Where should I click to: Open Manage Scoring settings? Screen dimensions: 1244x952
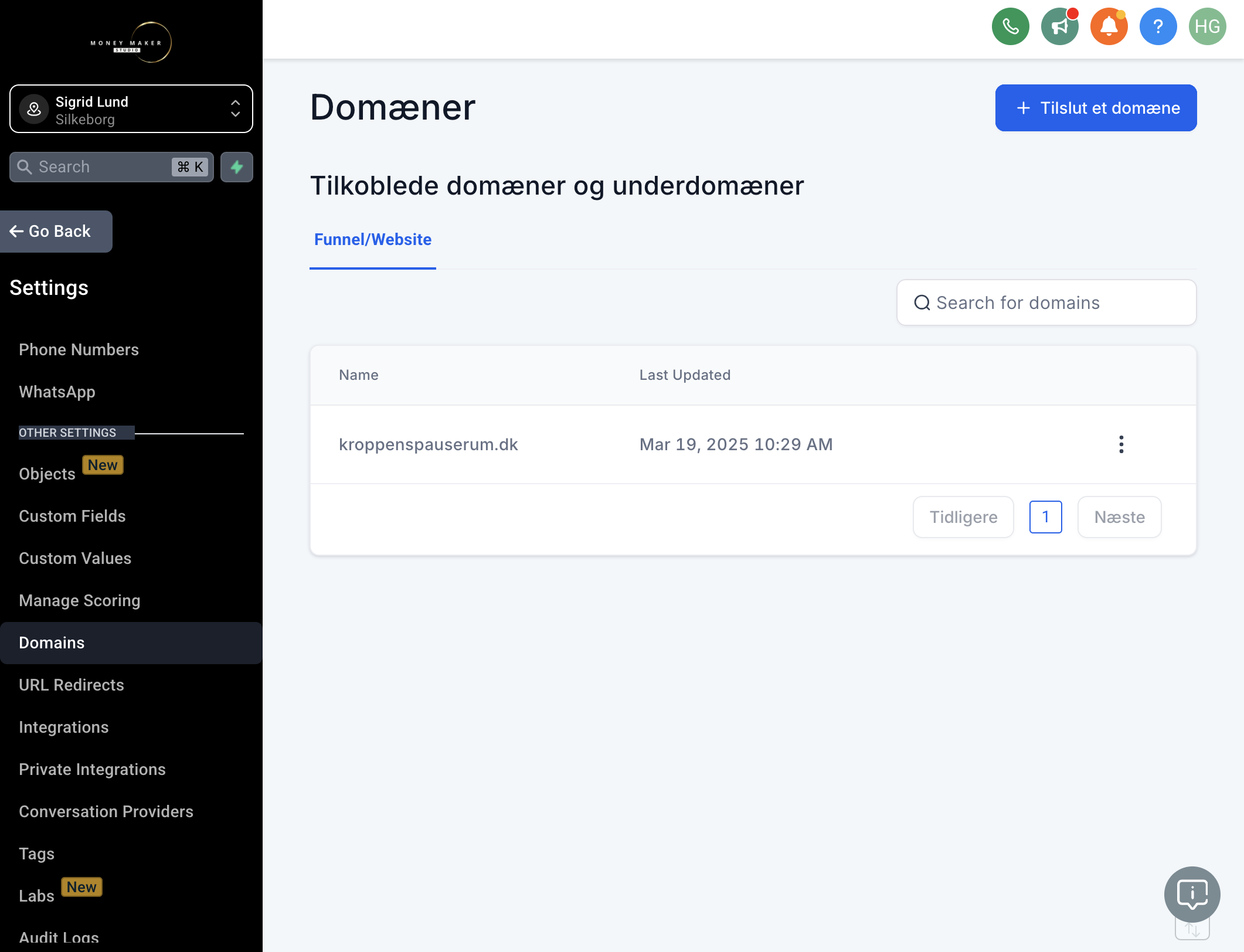point(80,601)
